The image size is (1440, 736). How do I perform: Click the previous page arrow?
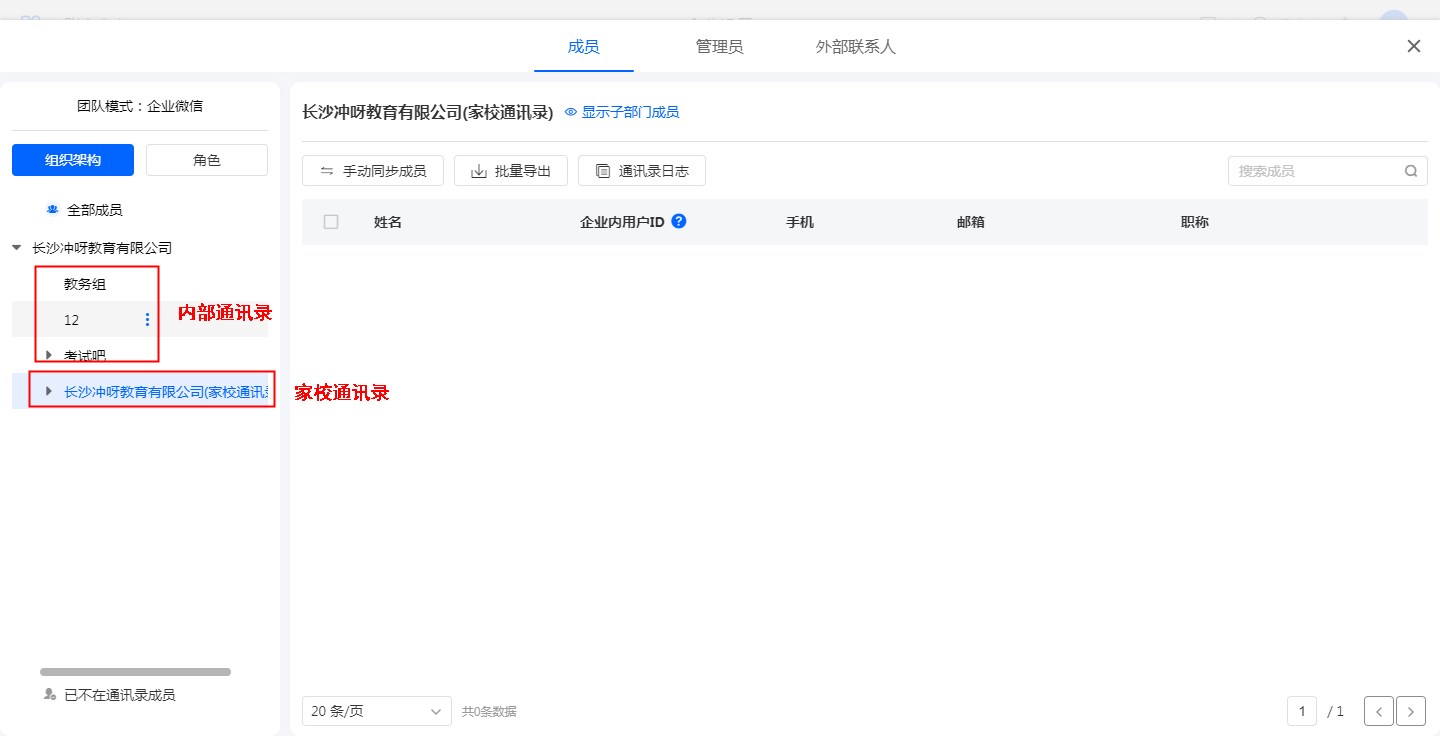coord(1378,712)
